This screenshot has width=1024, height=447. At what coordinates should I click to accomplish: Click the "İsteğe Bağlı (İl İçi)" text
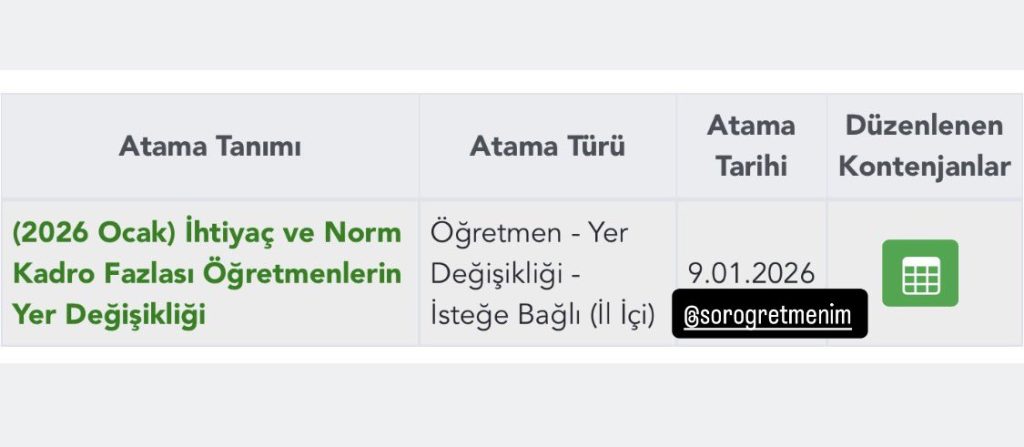coord(542,315)
